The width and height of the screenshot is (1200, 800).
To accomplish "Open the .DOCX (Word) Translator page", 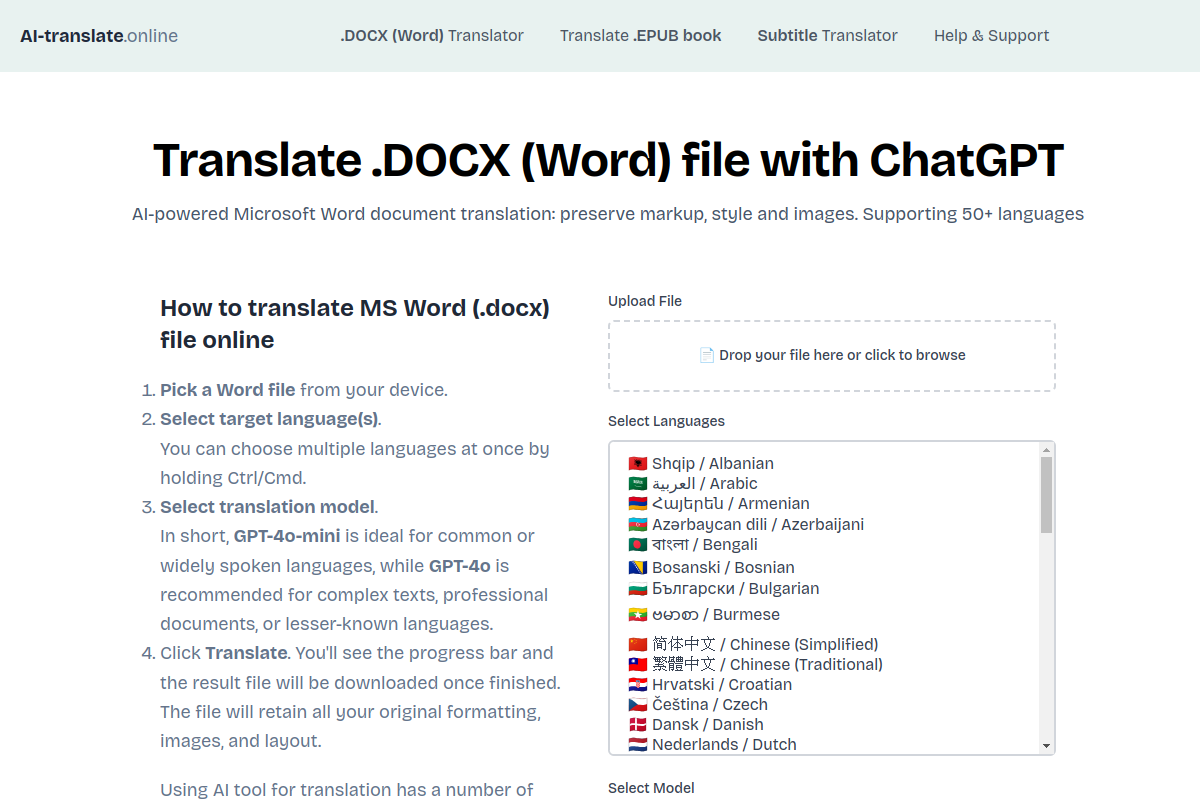I will pyautogui.click(x=432, y=36).
